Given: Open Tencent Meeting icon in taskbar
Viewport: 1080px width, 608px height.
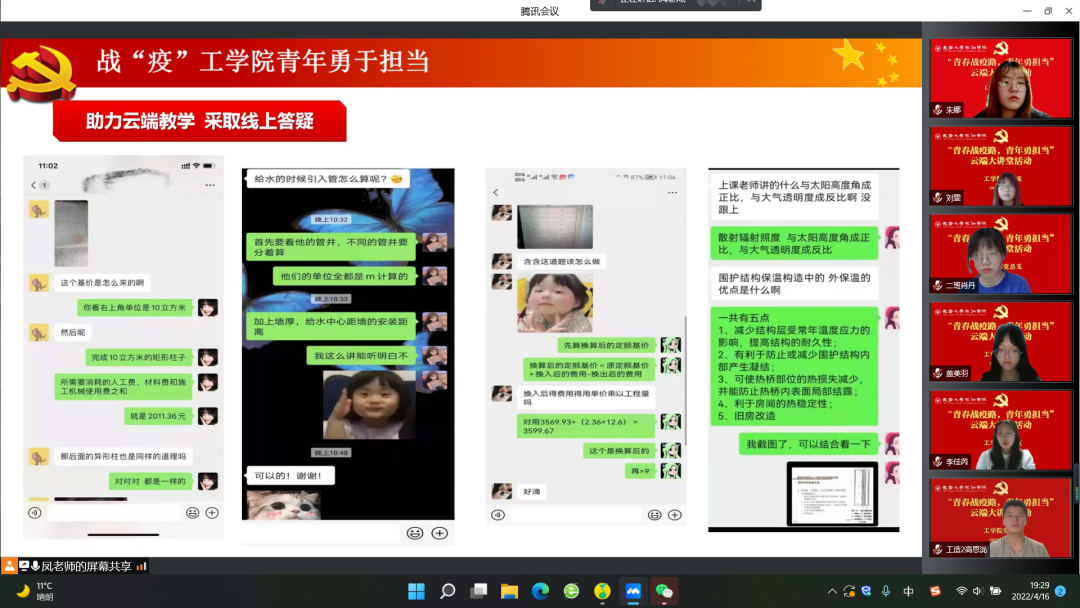Looking at the screenshot, I should tap(632, 591).
